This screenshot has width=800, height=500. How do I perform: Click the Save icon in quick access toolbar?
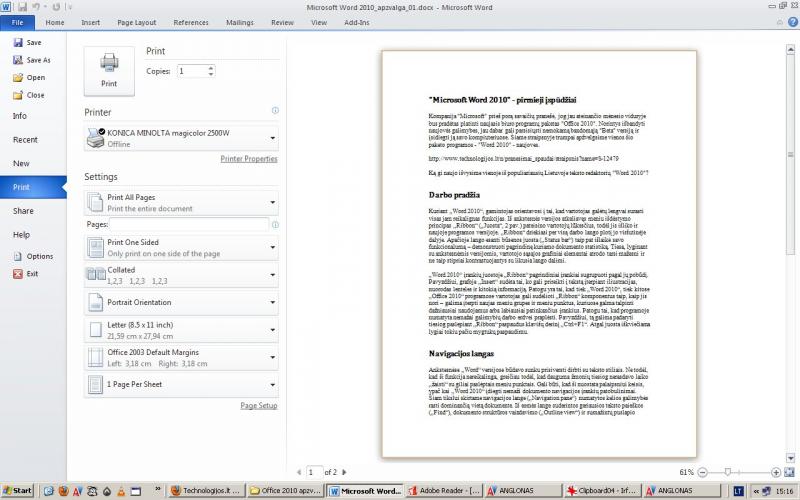coord(22,7)
